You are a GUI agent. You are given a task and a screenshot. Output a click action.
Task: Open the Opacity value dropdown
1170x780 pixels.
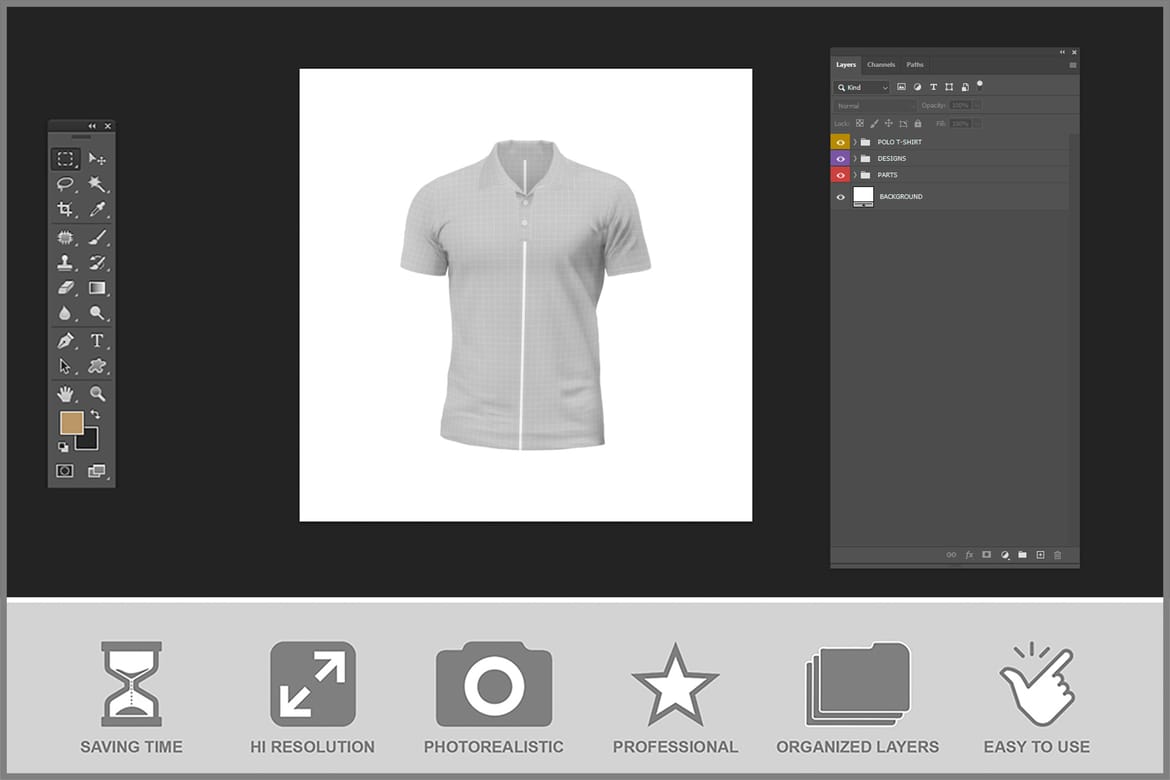pyautogui.click(x=977, y=105)
